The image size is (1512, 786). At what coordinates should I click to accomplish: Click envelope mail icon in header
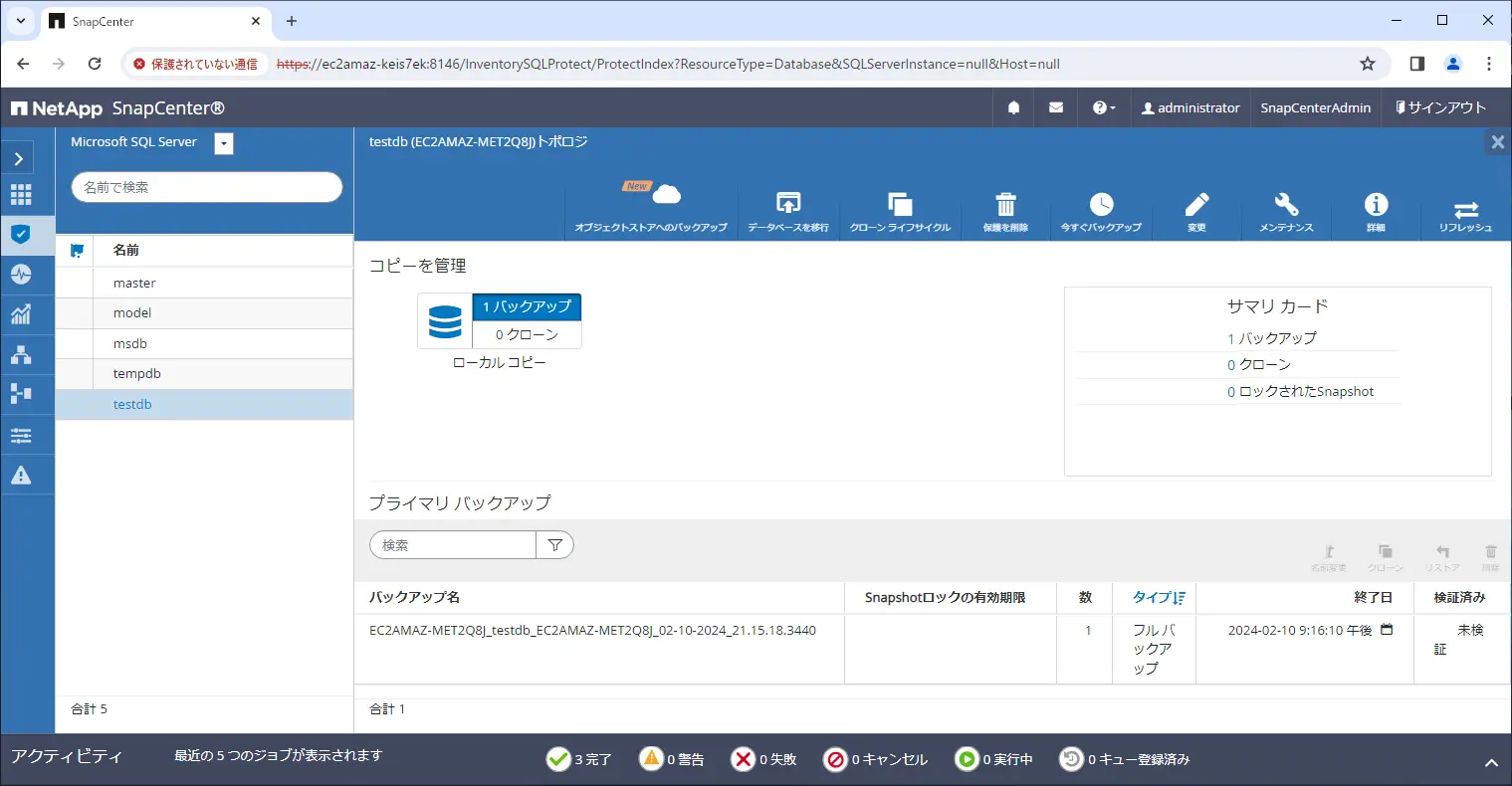(1056, 107)
